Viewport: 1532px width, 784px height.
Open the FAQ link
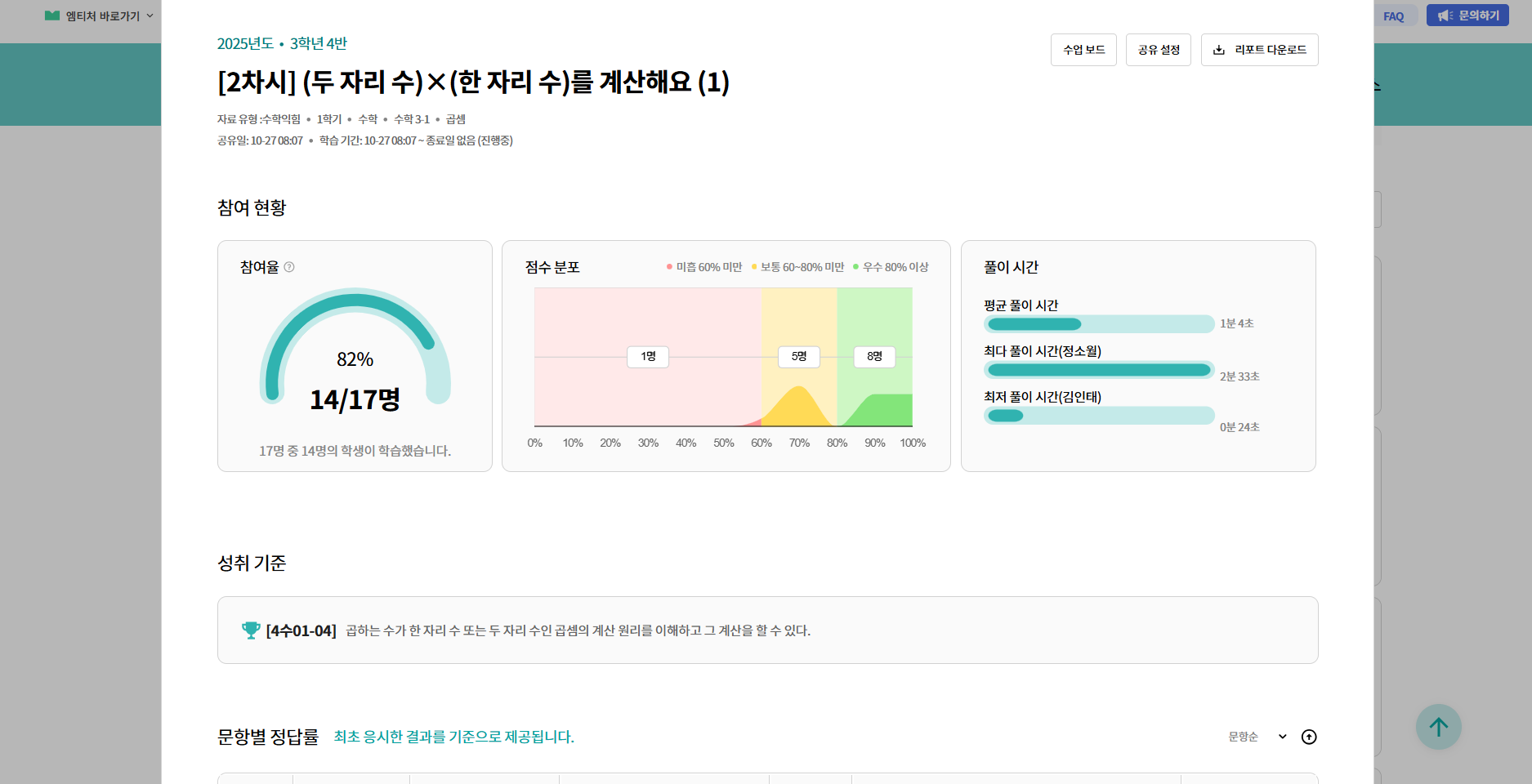tap(1393, 16)
